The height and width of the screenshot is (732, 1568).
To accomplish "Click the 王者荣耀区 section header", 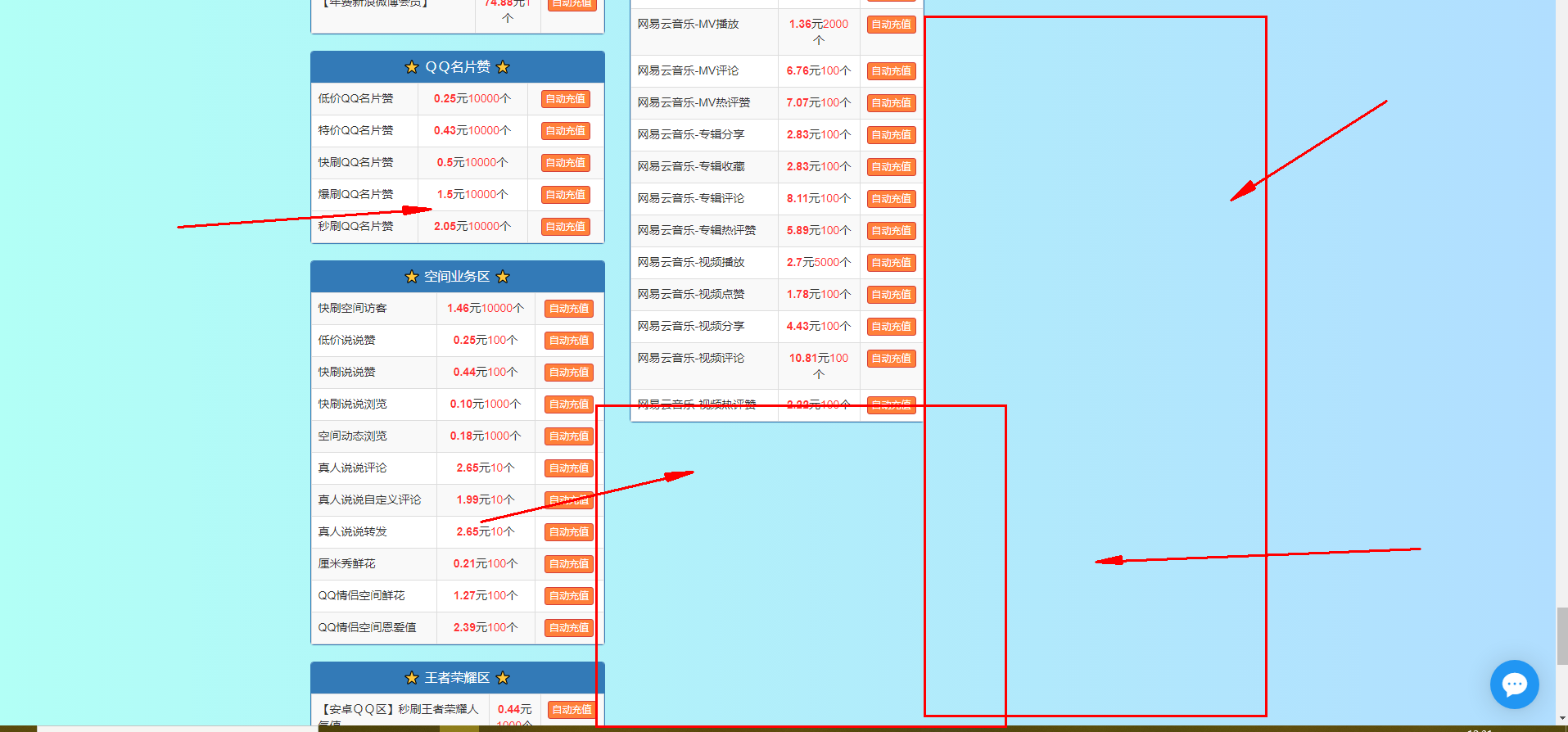I will 458,678.
